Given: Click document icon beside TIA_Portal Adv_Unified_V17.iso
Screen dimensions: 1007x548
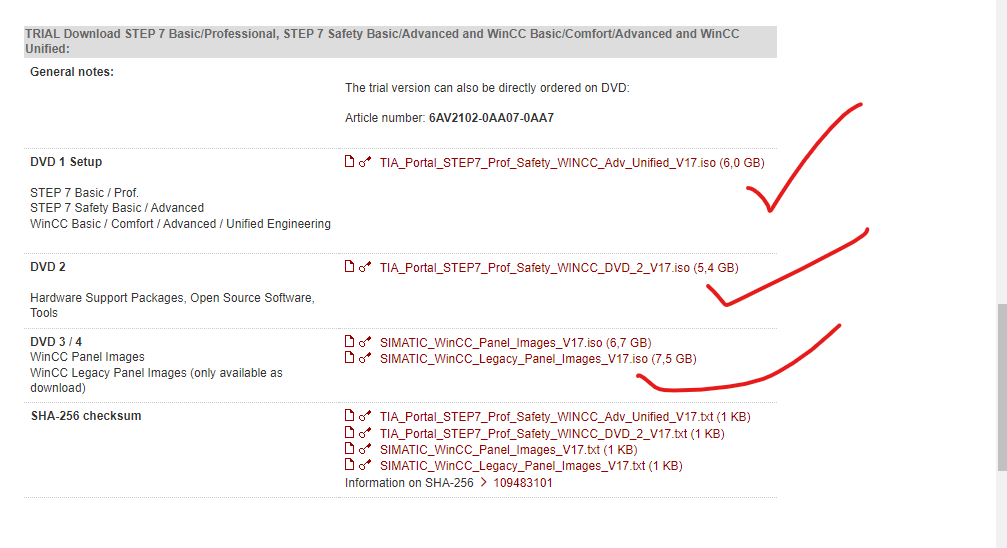Looking at the screenshot, I should (x=350, y=162).
